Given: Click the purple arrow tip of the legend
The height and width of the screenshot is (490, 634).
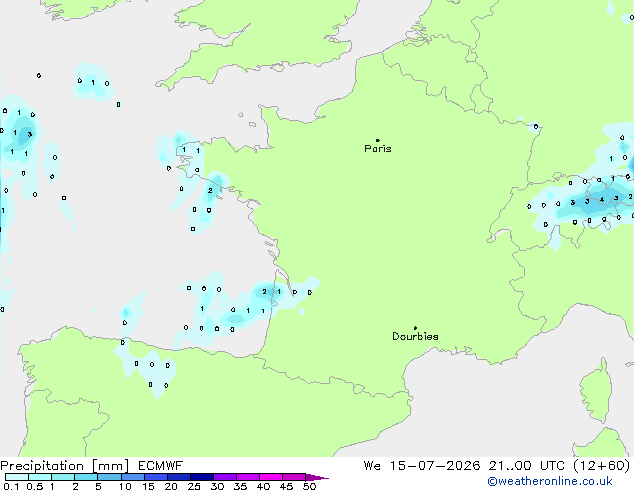Looking at the screenshot, I should point(317,477).
